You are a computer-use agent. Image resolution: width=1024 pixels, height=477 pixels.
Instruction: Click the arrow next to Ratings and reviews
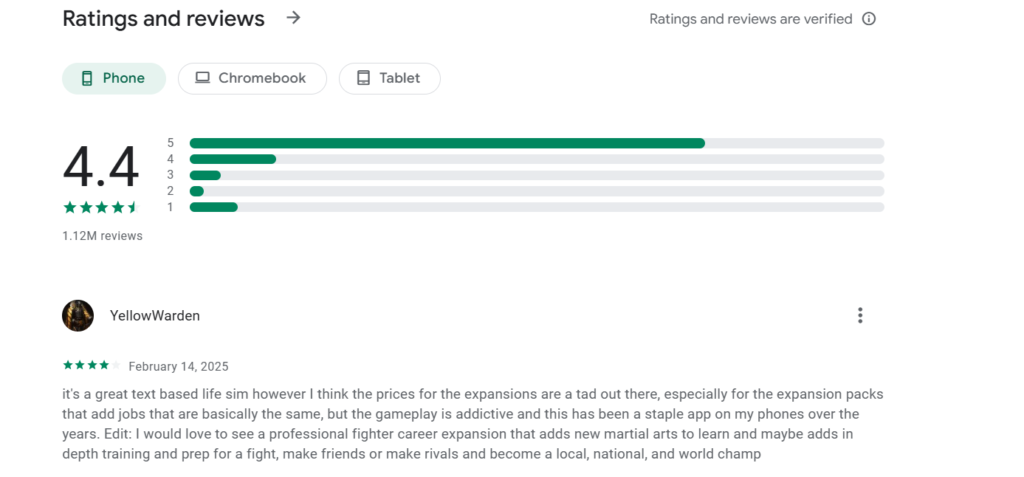[x=293, y=18]
